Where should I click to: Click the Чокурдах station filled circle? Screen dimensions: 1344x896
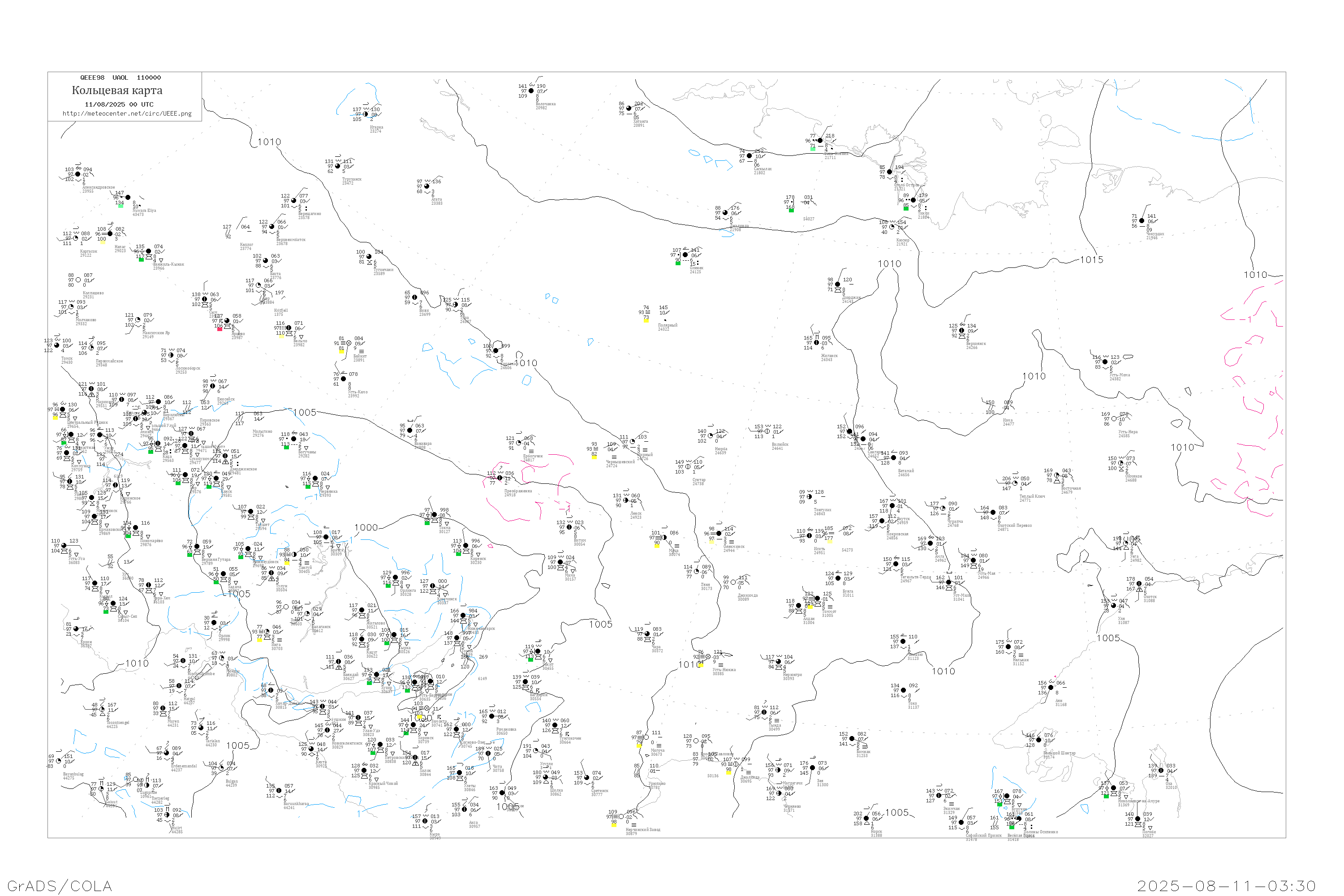point(1142,221)
